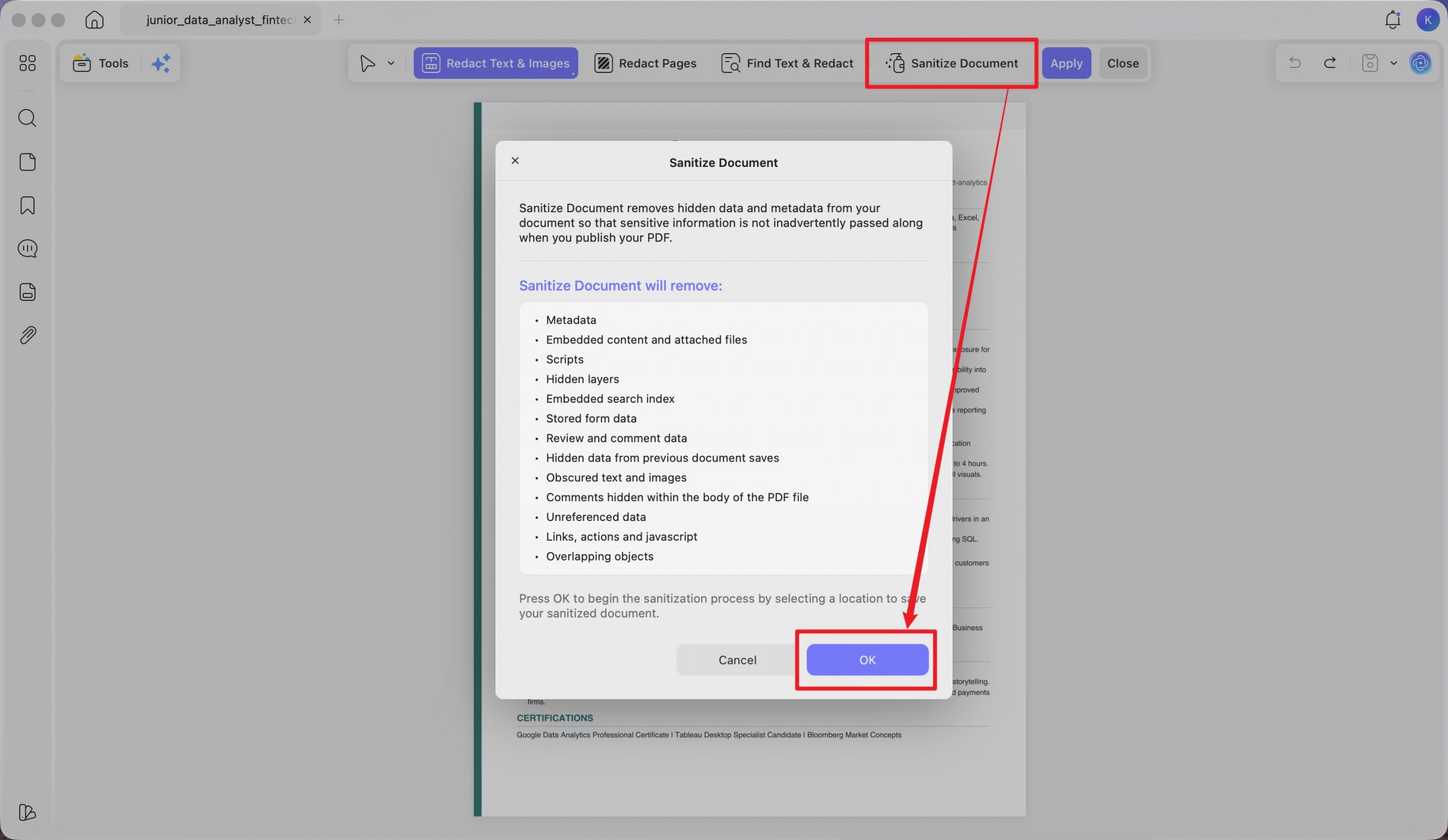
Task: Expand the pointer tool dropdown arrow
Action: click(391, 63)
